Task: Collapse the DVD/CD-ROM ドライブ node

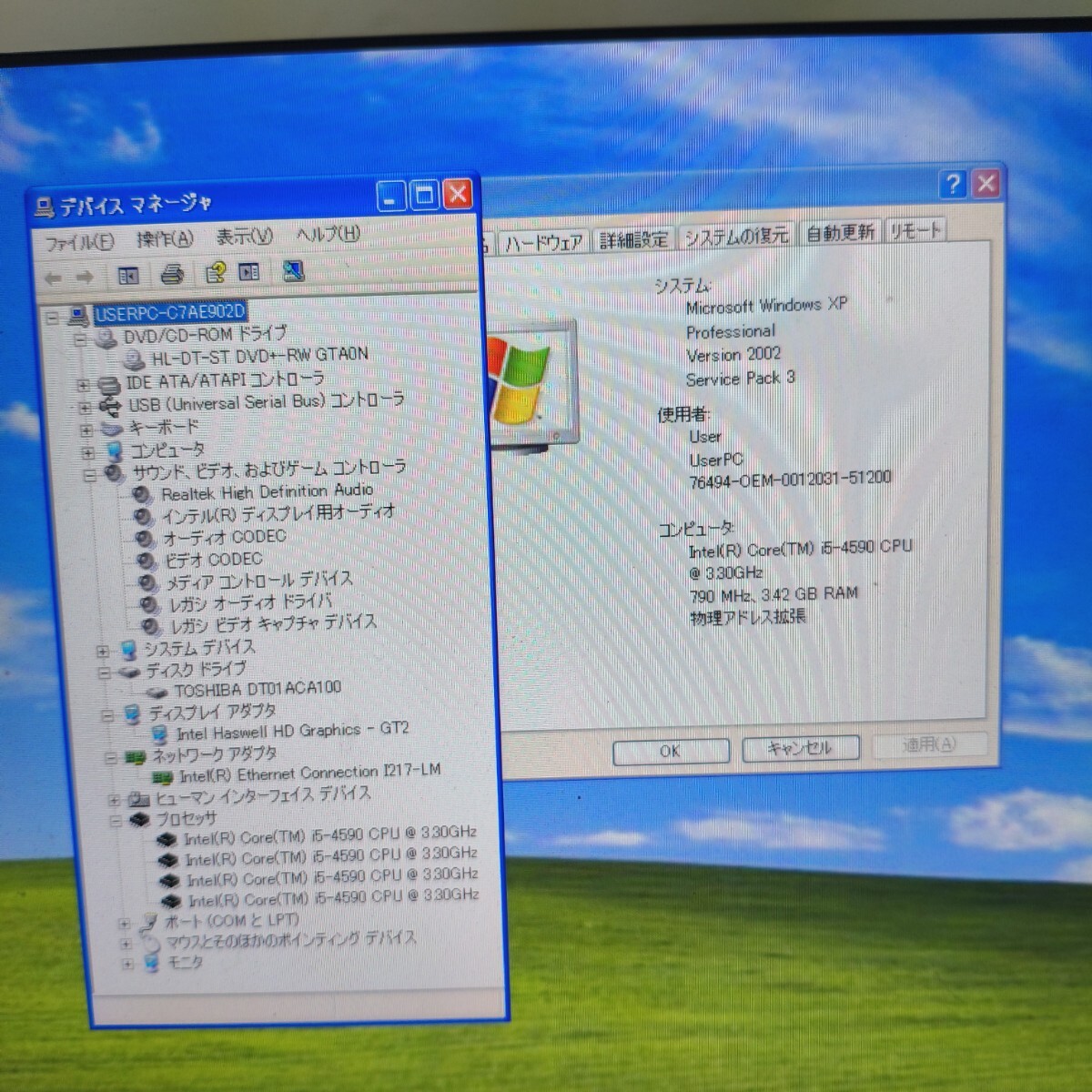Action: click(x=80, y=339)
